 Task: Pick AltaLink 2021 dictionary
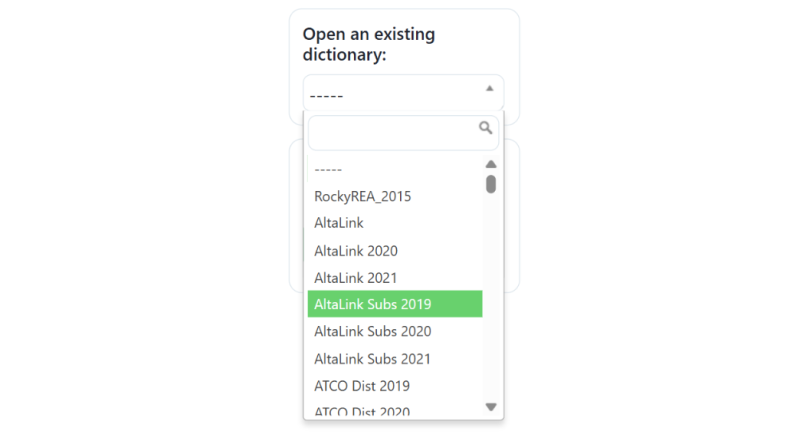[395, 278]
